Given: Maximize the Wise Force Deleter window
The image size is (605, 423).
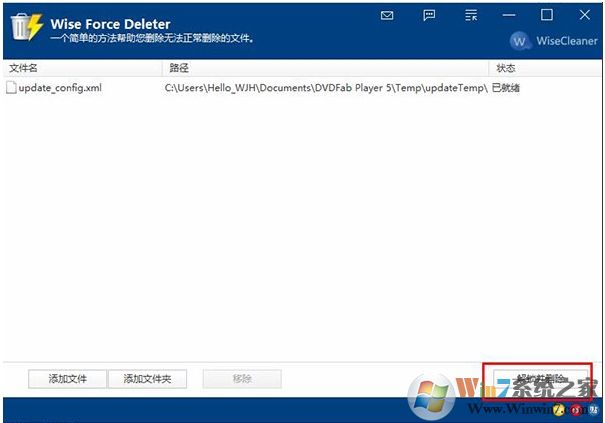Looking at the screenshot, I should point(547,15).
